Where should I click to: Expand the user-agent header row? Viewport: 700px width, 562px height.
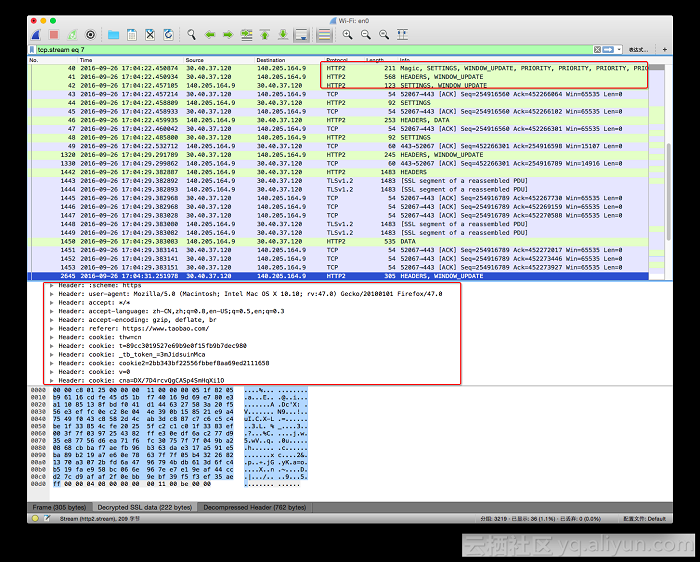point(52,294)
